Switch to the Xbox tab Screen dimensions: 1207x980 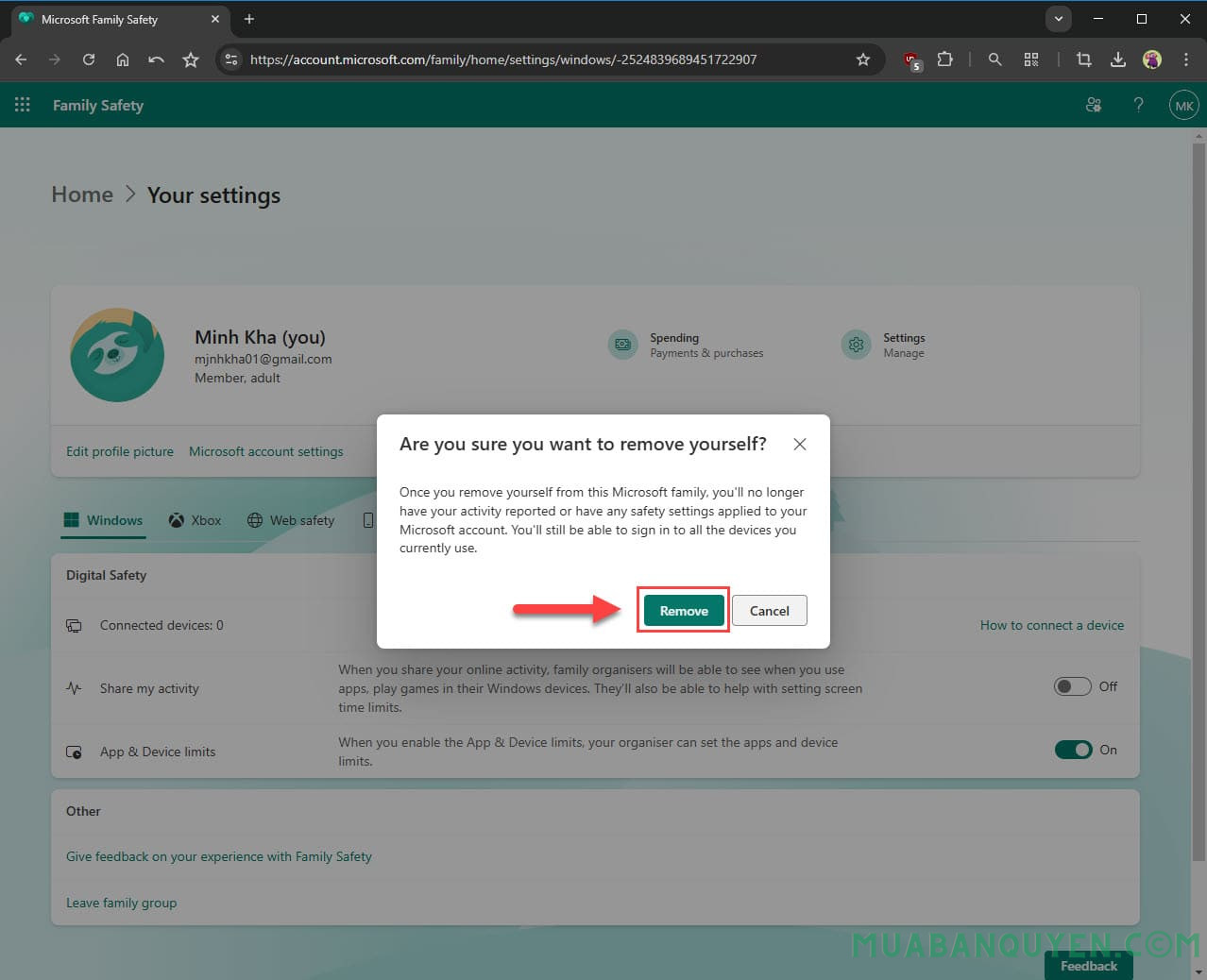(195, 520)
